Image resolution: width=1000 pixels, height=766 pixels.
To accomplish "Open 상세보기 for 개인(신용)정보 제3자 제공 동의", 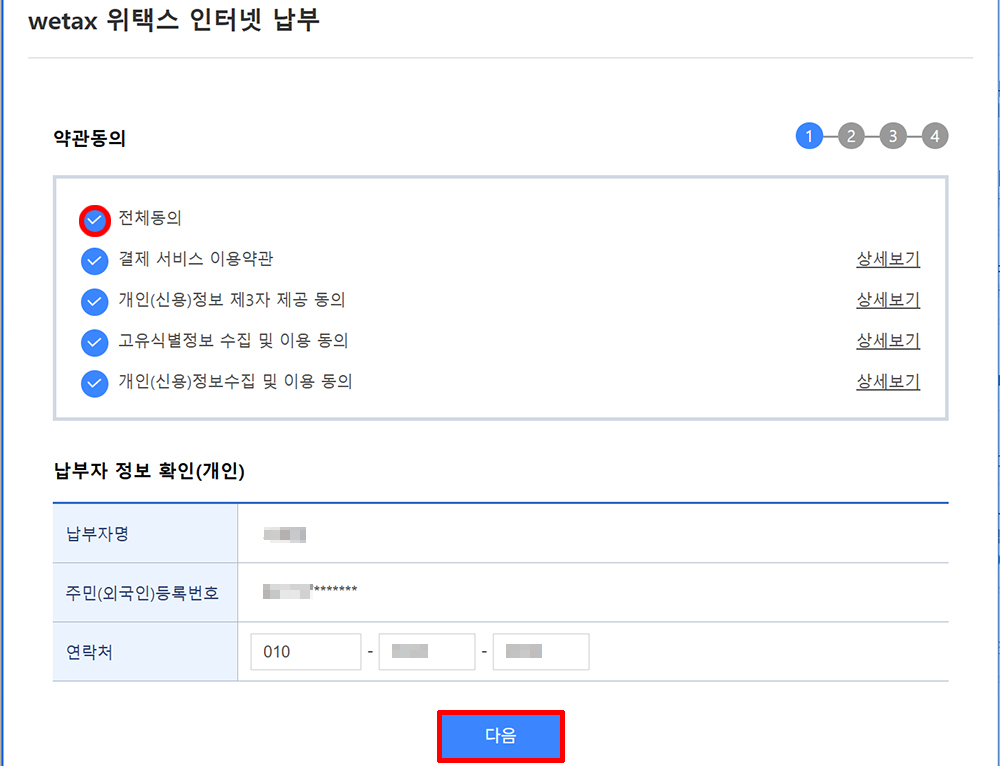I will point(888,300).
